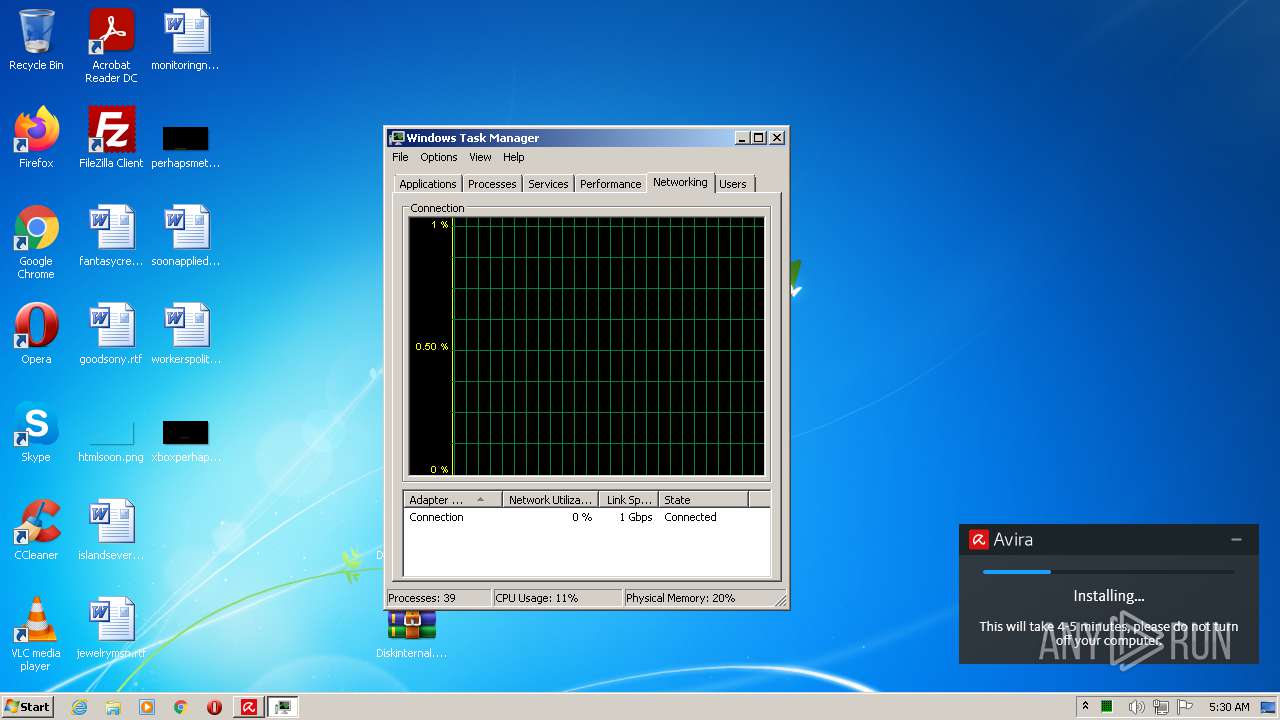This screenshot has width=1280, height=720.
Task: Click Task Manager taskbar button
Action: [x=283, y=707]
